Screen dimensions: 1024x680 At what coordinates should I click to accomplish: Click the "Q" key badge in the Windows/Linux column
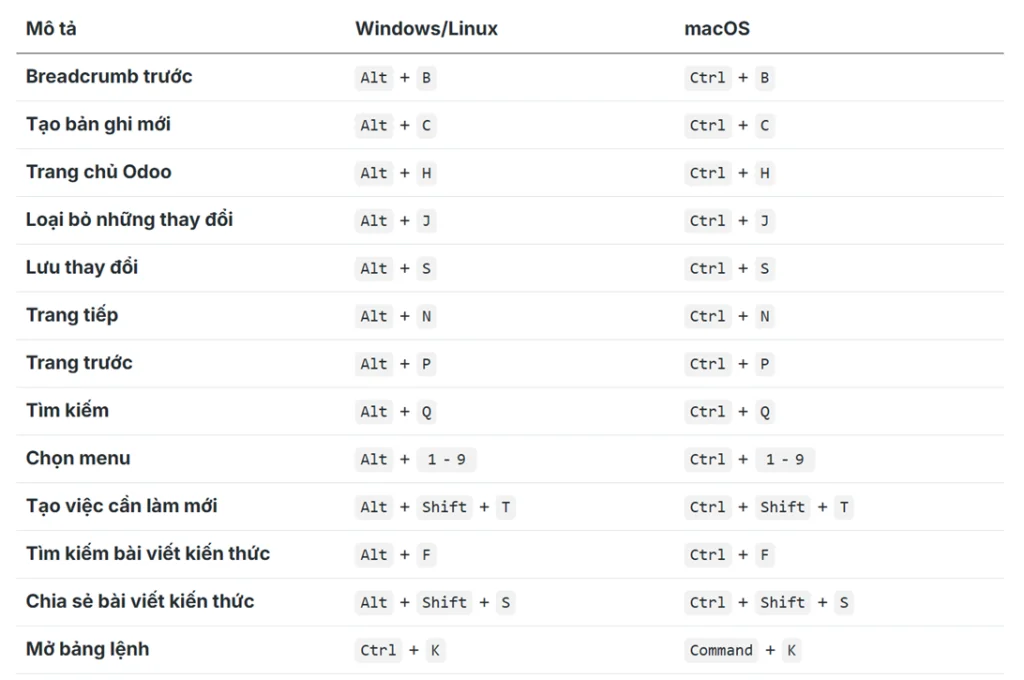click(426, 412)
